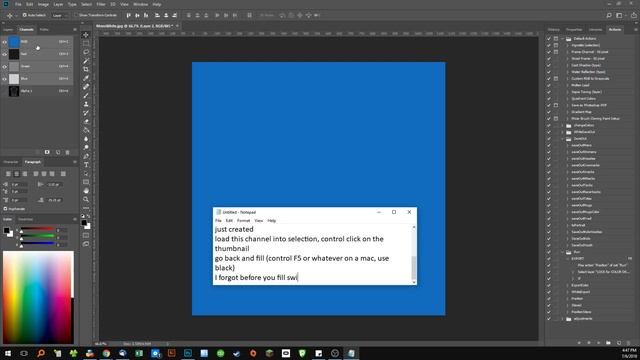Select the Hand tool
The image size is (640, 360).
tap(86, 191)
